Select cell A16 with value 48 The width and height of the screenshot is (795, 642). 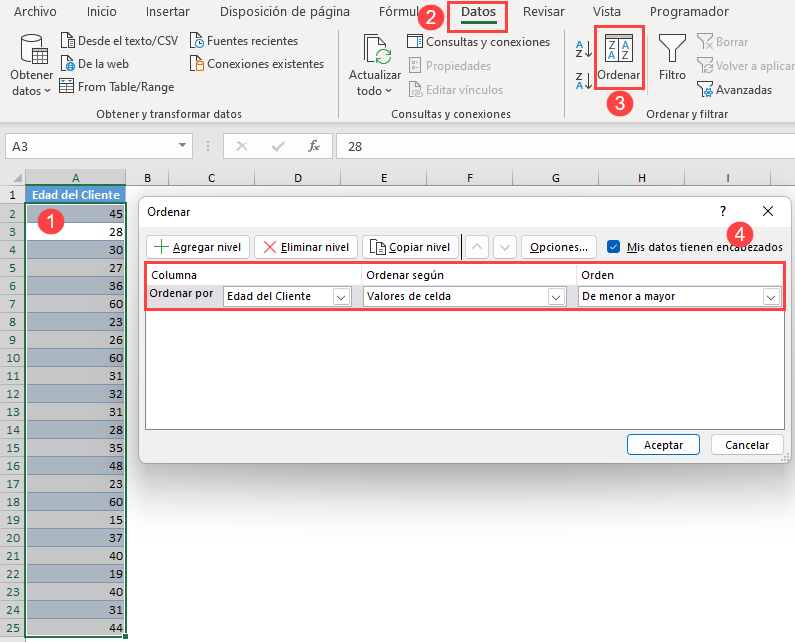coord(76,466)
